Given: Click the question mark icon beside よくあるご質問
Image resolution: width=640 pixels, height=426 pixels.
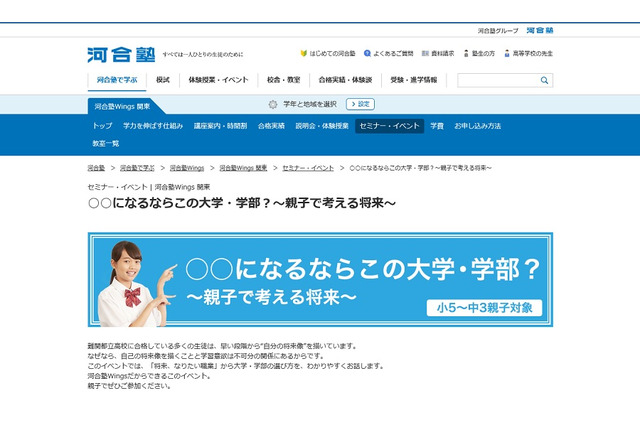Looking at the screenshot, I should (367, 53).
